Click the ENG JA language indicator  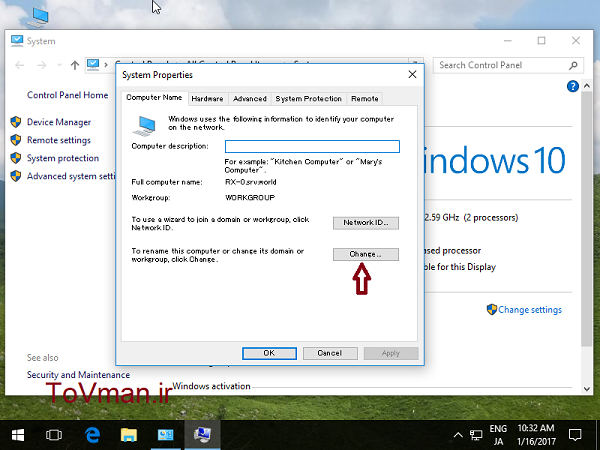coord(498,435)
